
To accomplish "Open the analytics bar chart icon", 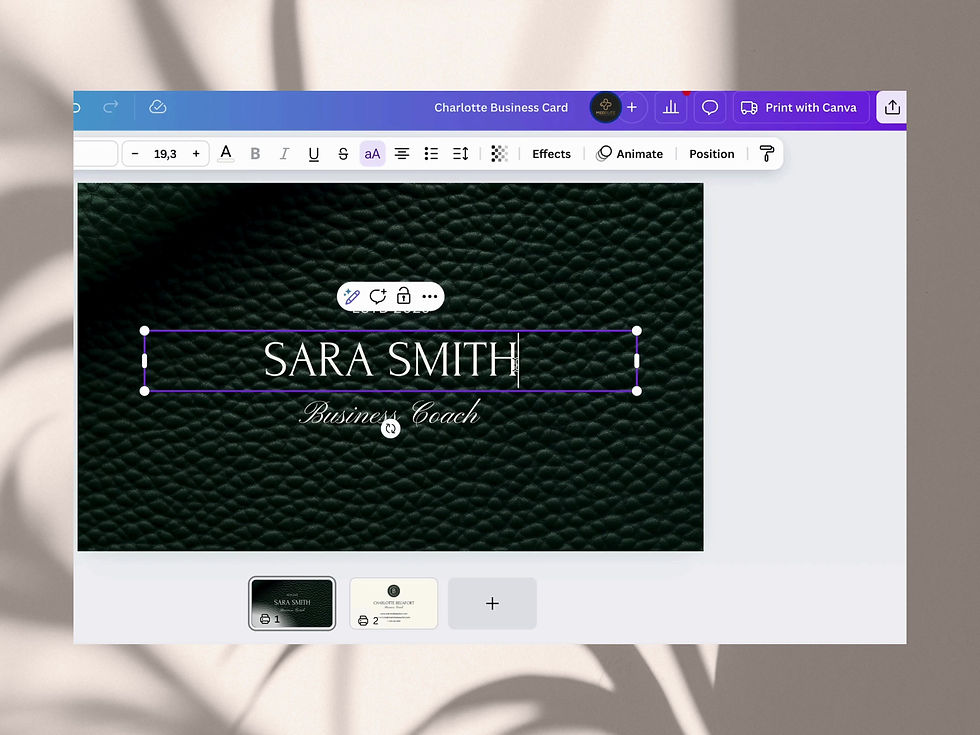I will [x=671, y=108].
